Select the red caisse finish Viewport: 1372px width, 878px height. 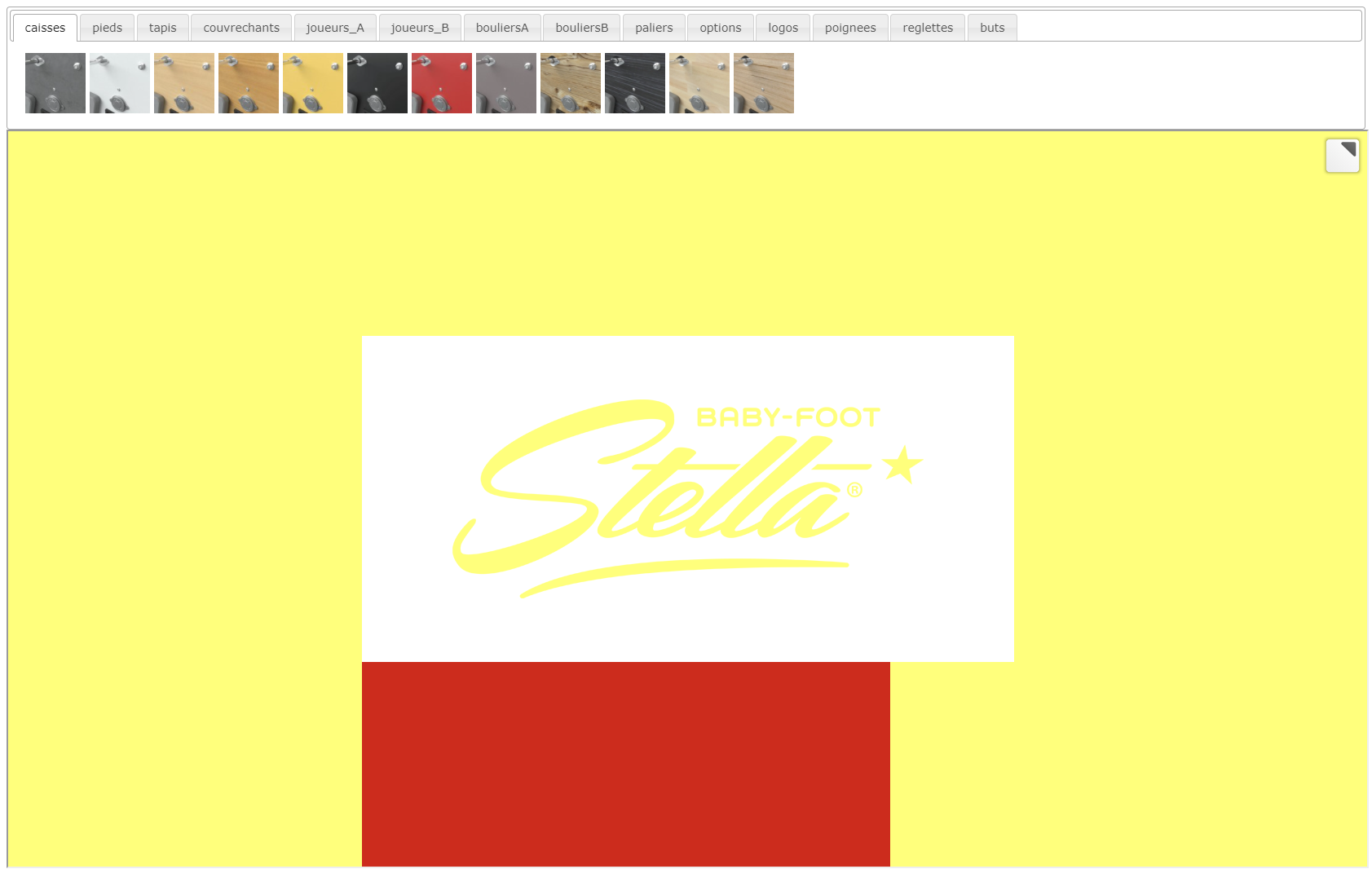click(442, 83)
